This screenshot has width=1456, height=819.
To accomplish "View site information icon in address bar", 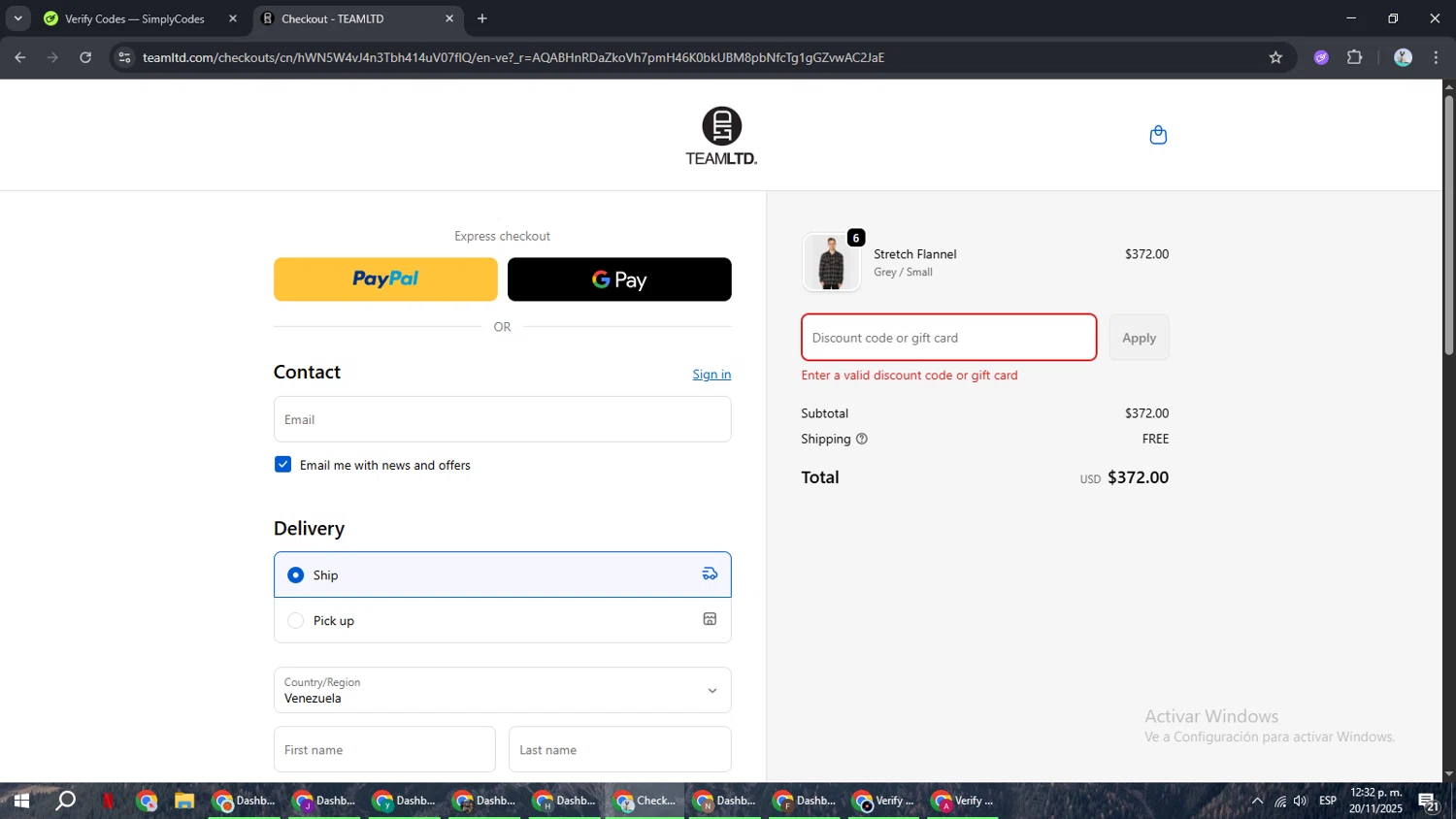I will click(123, 57).
